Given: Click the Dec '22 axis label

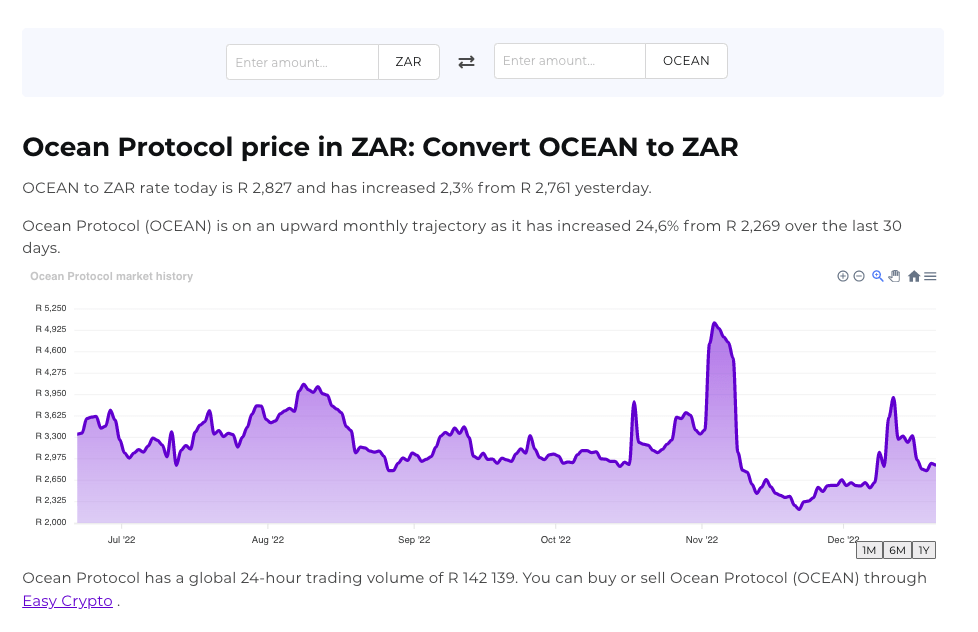Looking at the screenshot, I should [x=844, y=540].
